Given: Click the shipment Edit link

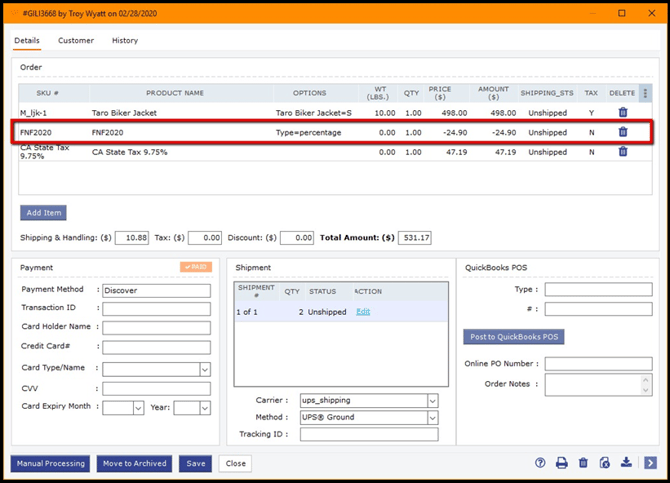Looking at the screenshot, I should [x=363, y=312].
